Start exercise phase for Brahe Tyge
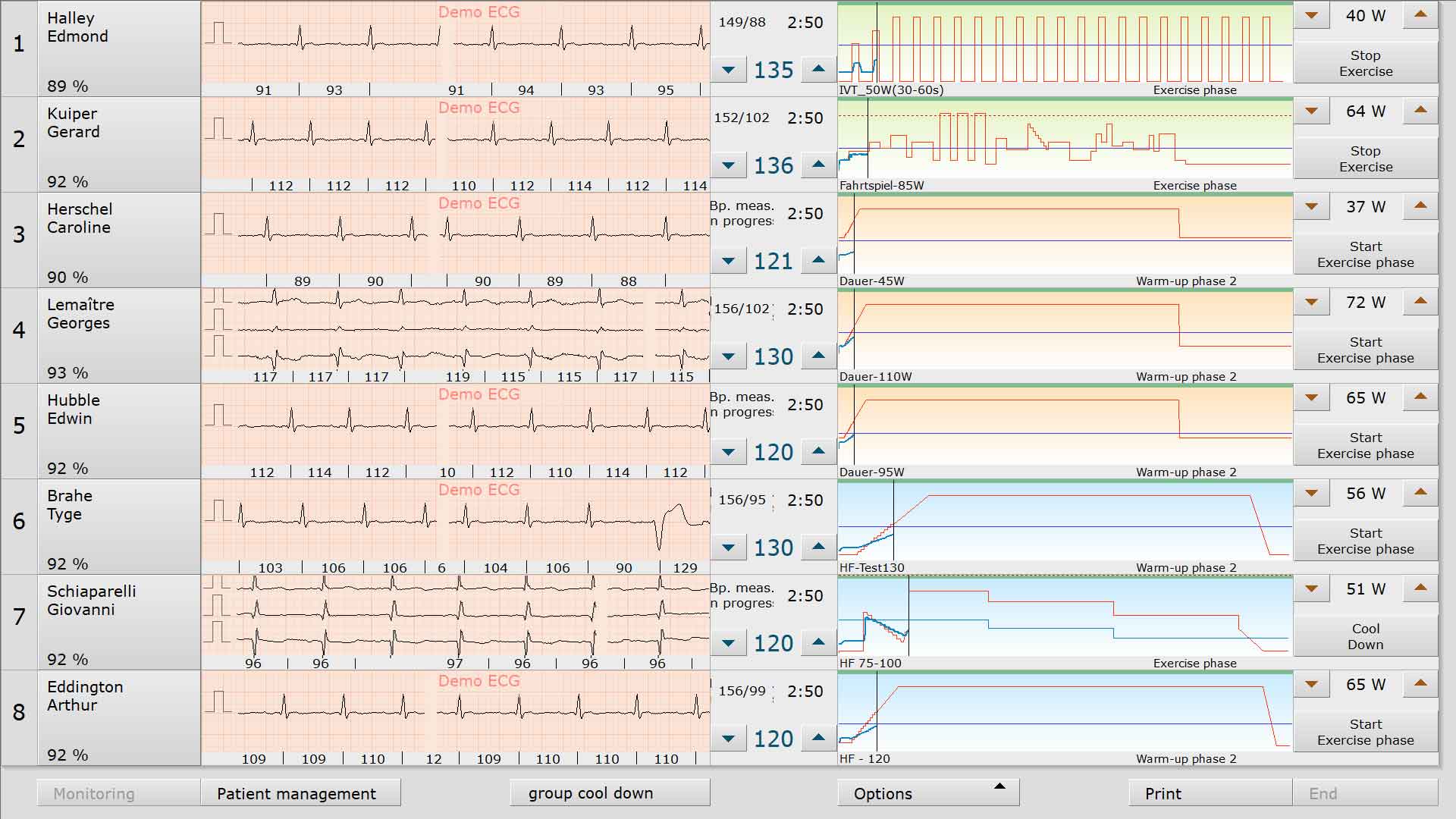 (1366, 541)
